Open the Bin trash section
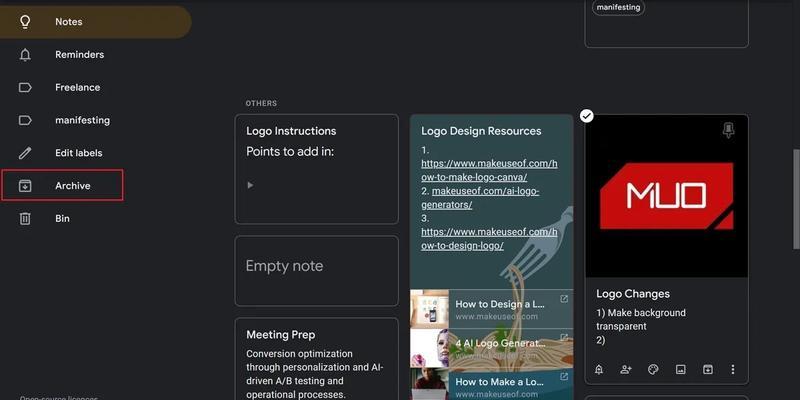The width and height of the screenshot is (800, 400). (62, 218)
